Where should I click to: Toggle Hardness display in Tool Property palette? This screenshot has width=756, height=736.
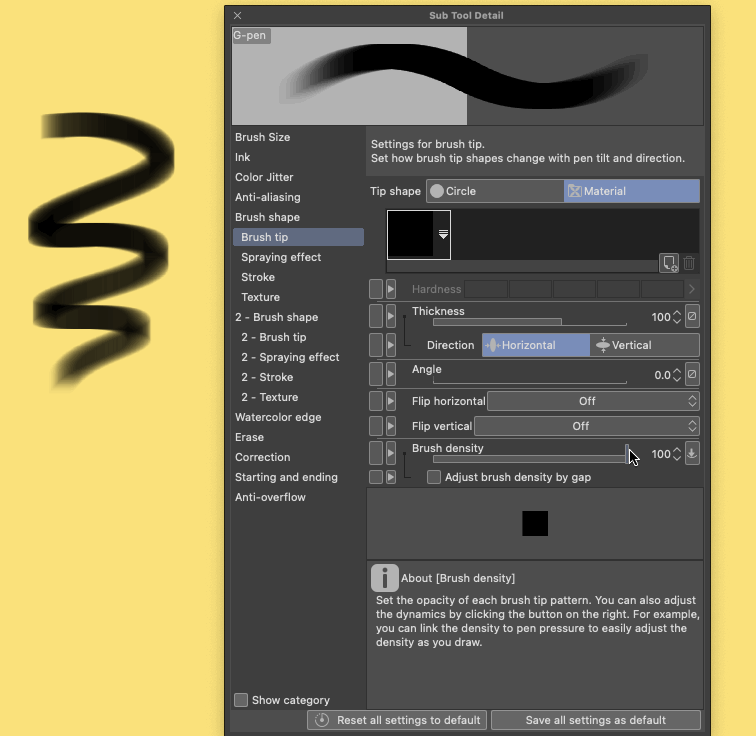pyautogui.click(x=376, y=289)
